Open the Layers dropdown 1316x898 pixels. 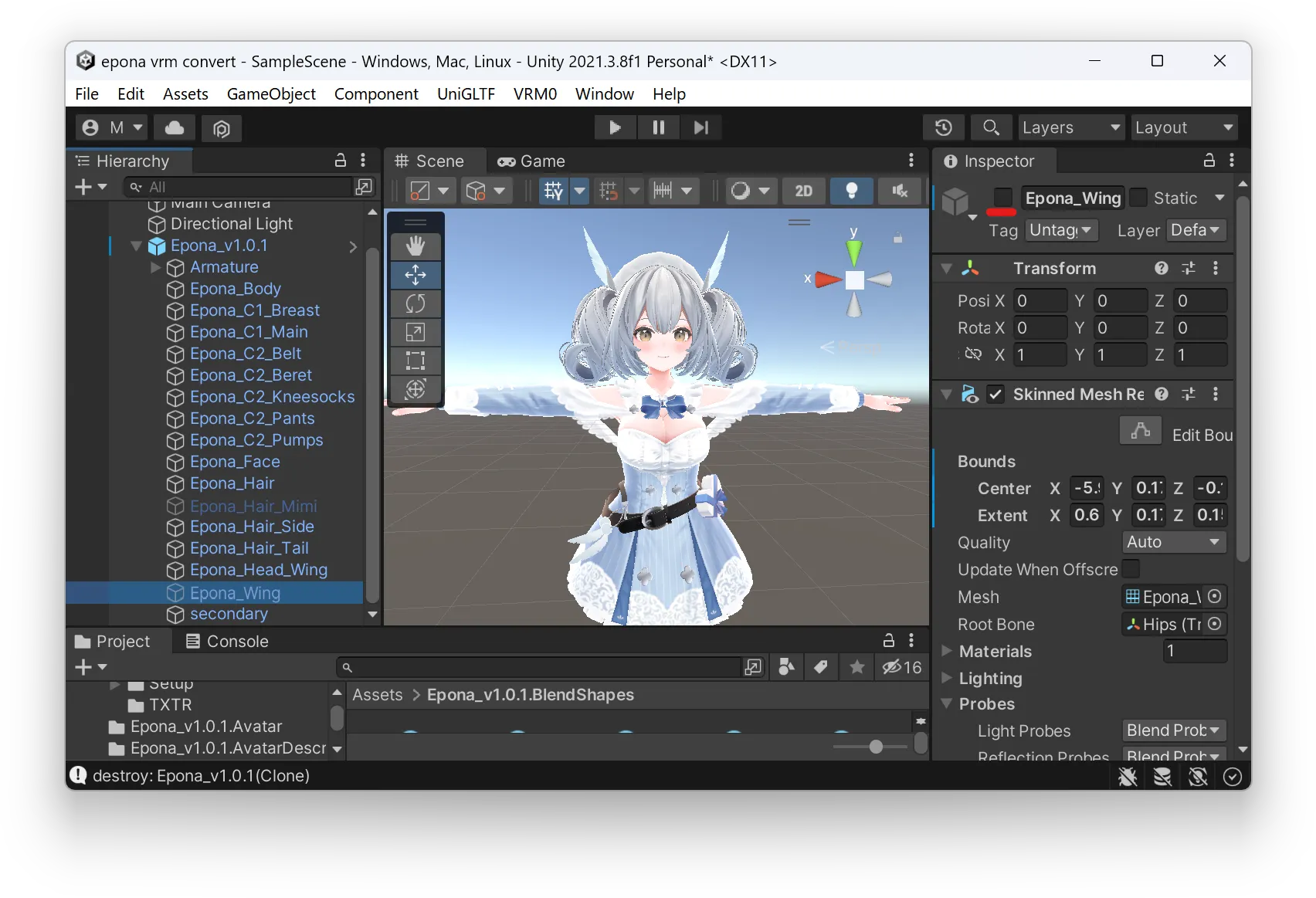click(1070, 127)
